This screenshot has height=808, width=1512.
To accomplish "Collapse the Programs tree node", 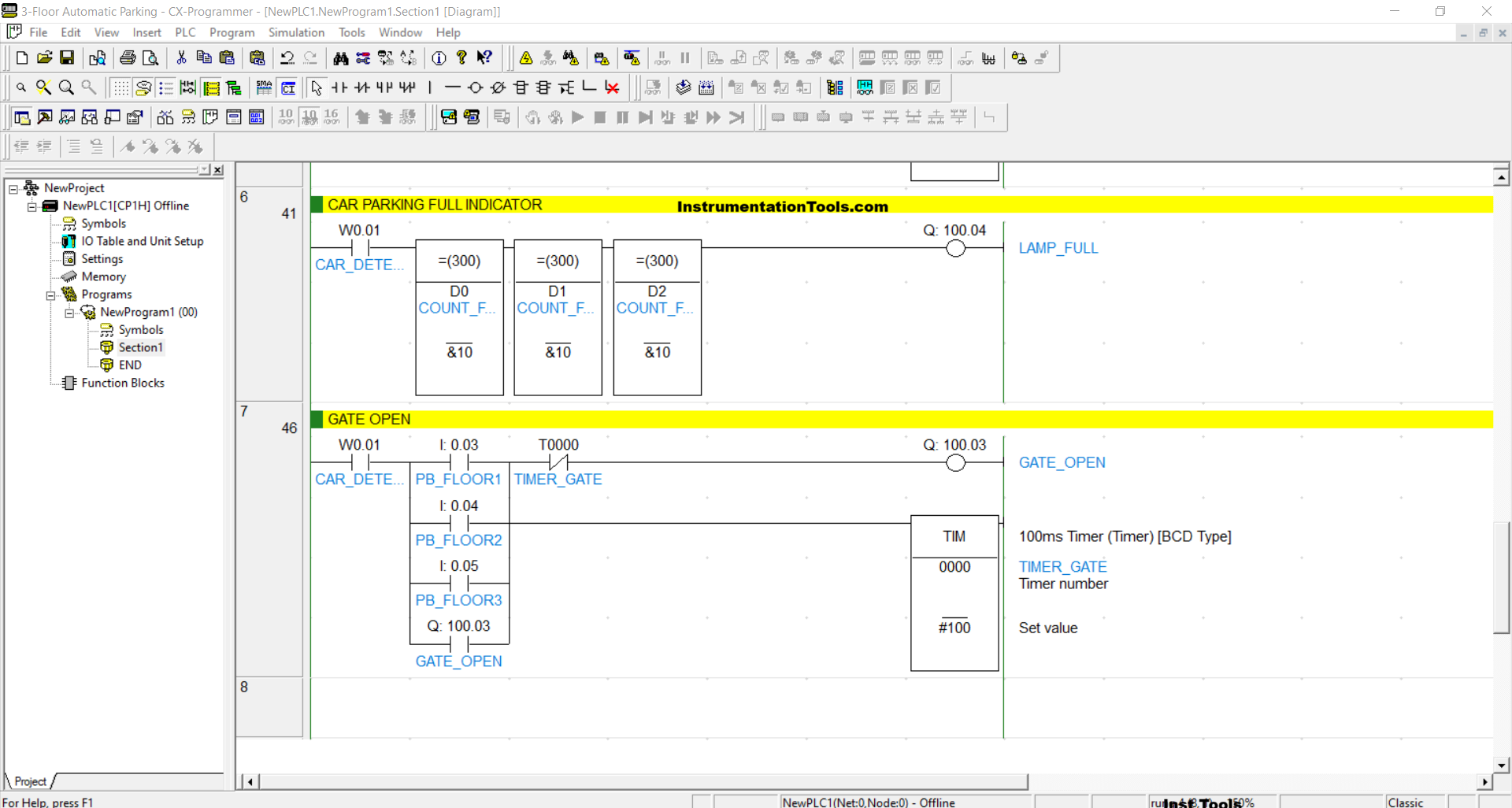I will [51, 295].
